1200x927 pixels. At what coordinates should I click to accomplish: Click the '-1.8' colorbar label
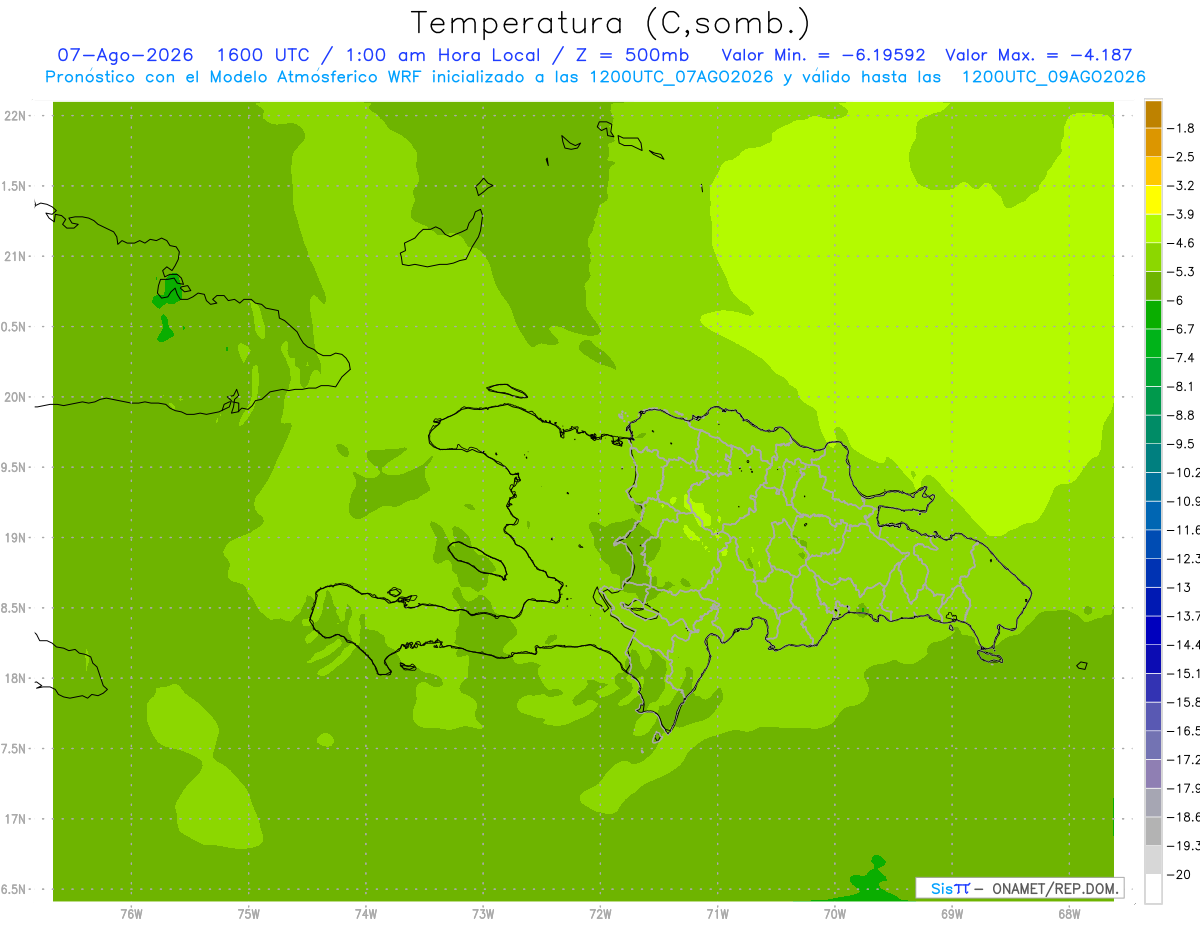pos(1181,129)
